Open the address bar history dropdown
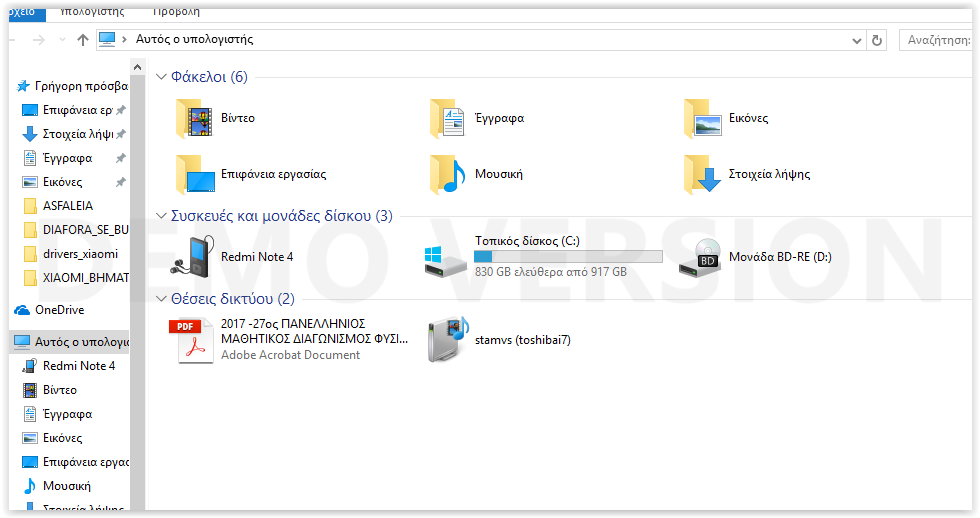The height and width of the screenshot is (518, 980). pyautogui.click(x=857, y=41)
